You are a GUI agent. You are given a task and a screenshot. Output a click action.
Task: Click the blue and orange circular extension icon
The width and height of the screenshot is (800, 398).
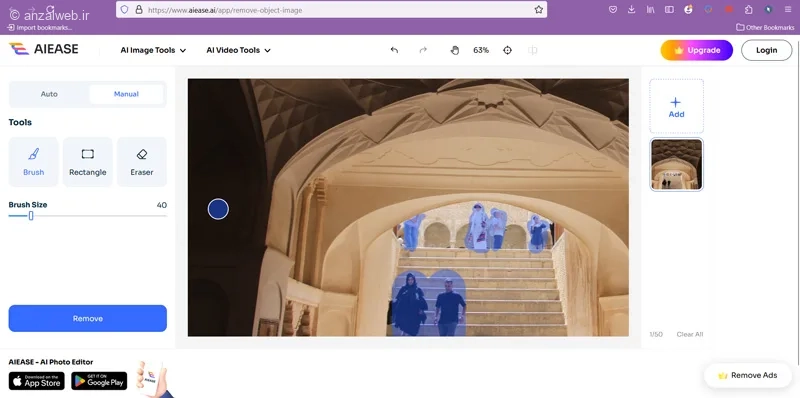pyautogui.click(x=708, y=10)
